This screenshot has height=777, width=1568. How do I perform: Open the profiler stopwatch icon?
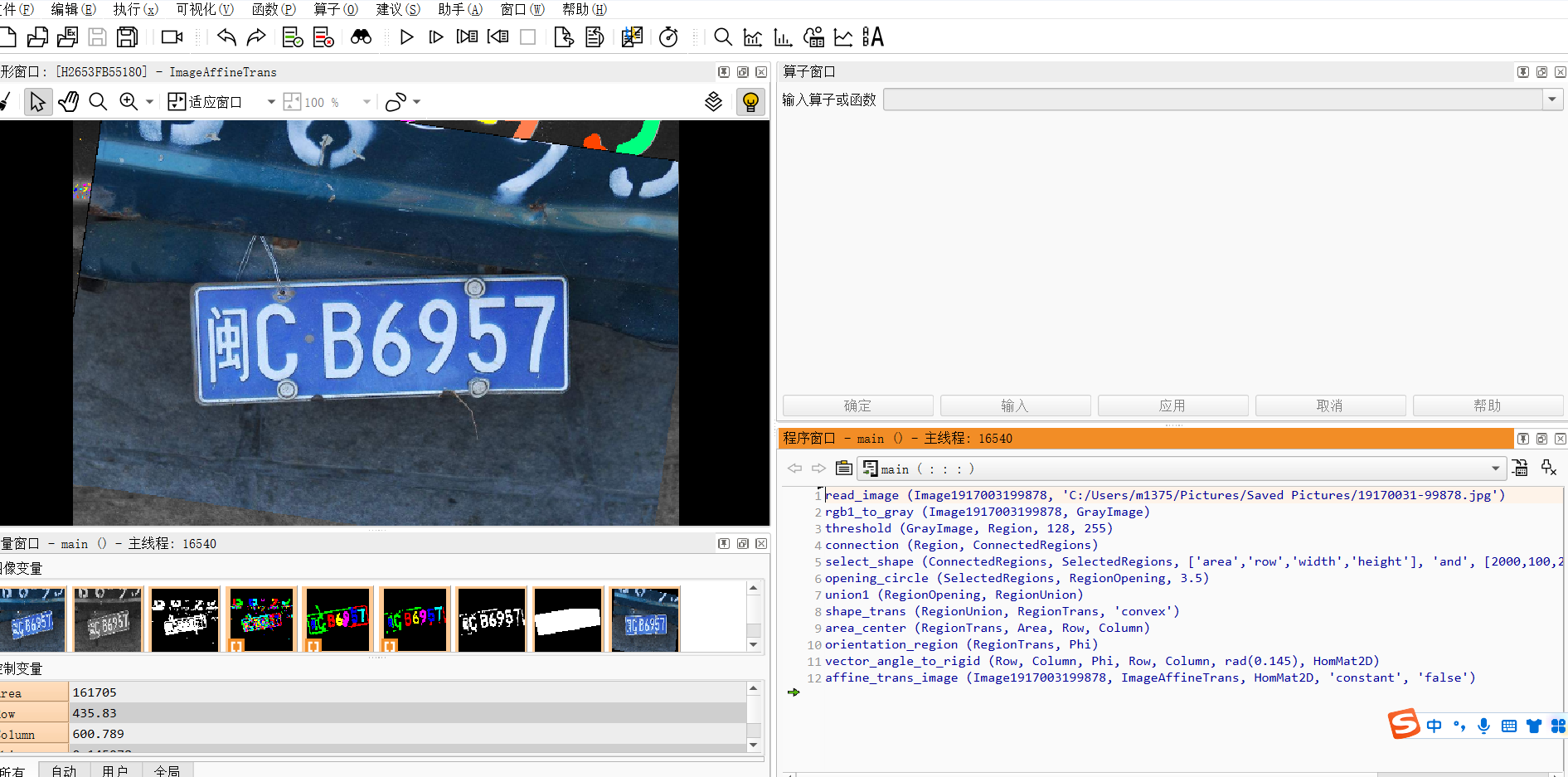[x=668, y=37]
